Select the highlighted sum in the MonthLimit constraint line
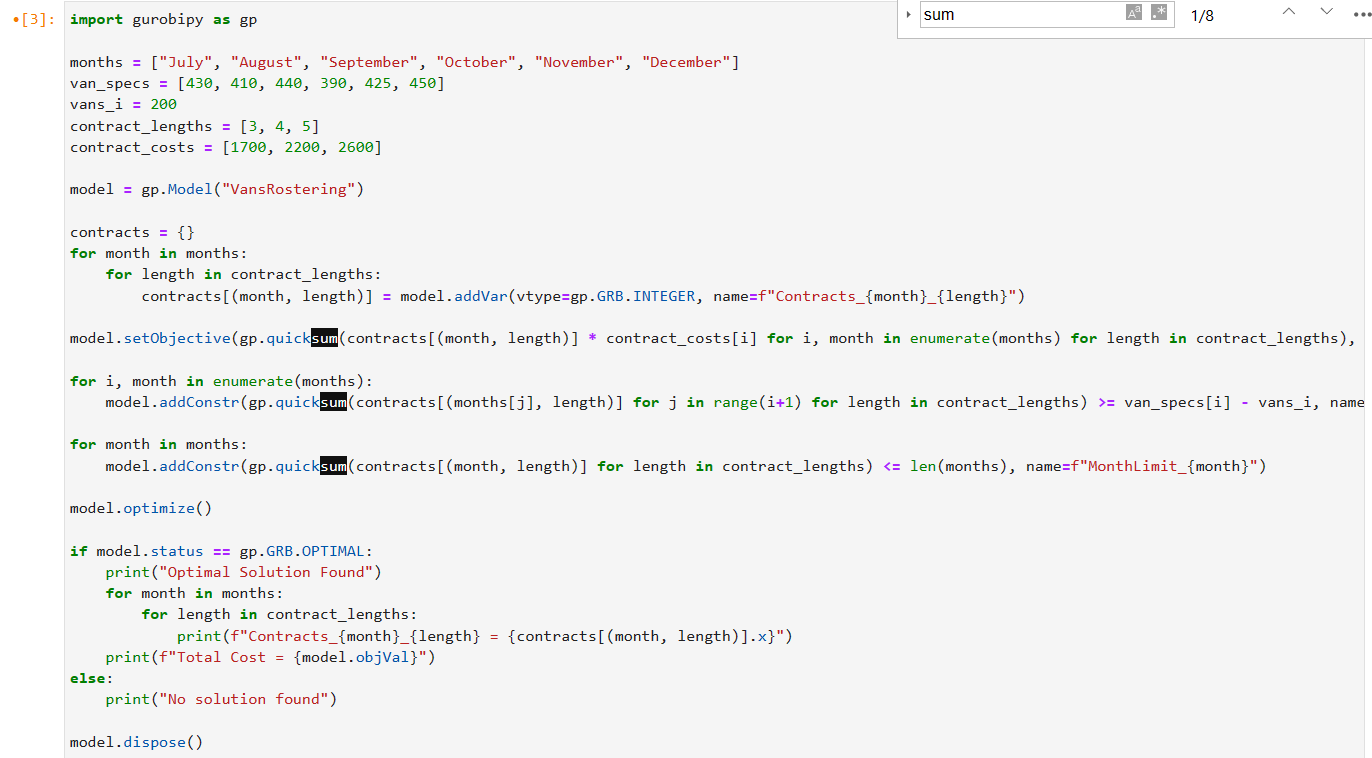Image resolution: width=1372 pixels, height=758 pixels. point(333,465)
